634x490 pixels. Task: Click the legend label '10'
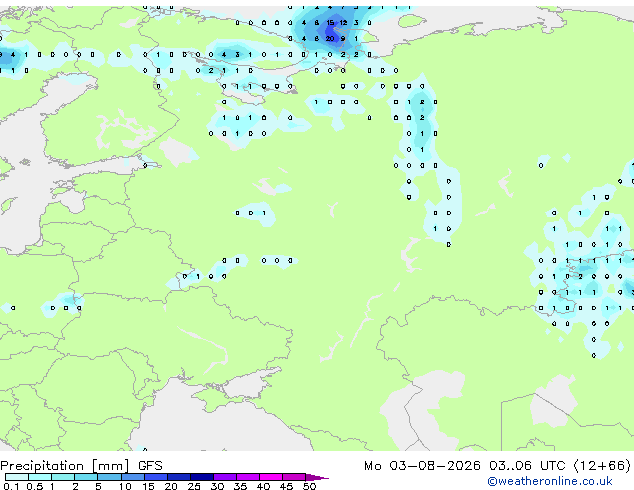pos(125,486)
